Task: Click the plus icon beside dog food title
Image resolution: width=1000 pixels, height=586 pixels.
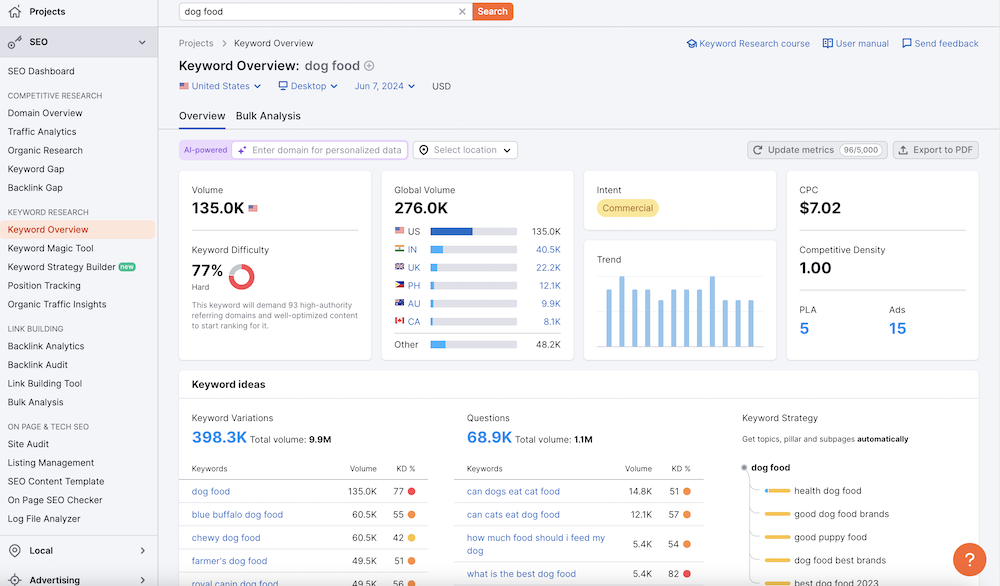Action: 369,66
